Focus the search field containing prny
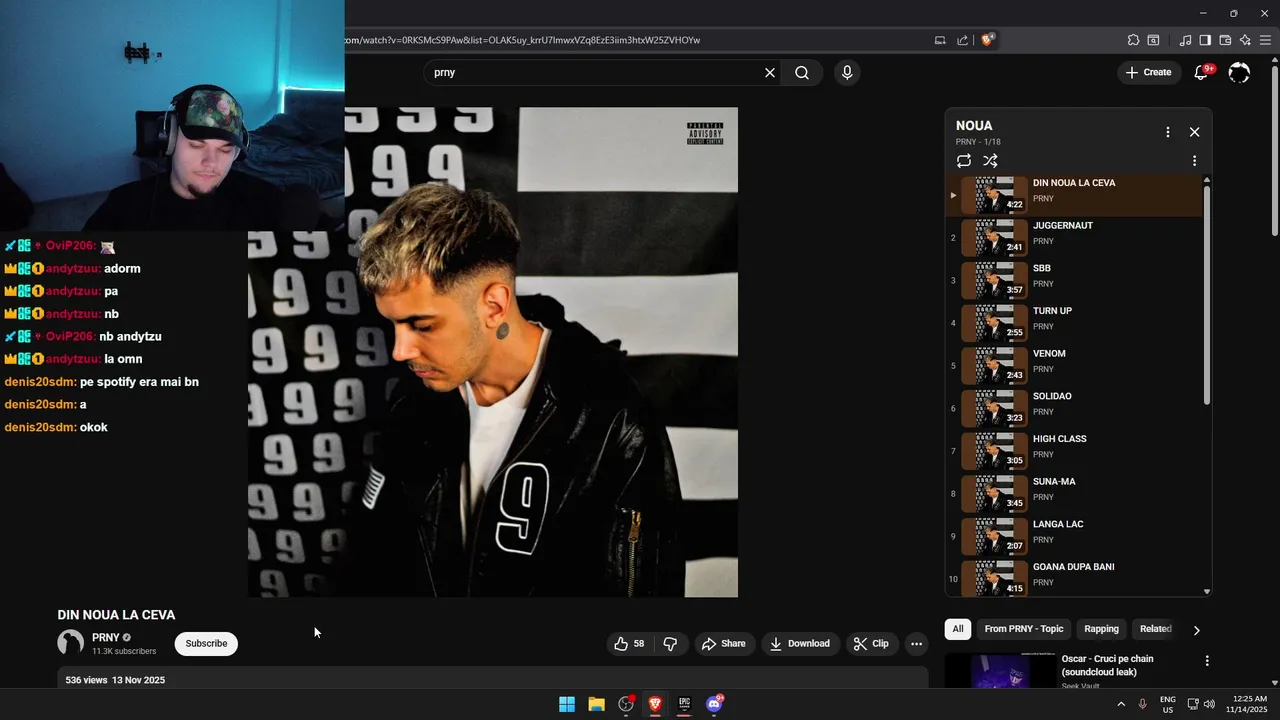Screen dimensions: 1280x720 (x=595, y=73)
